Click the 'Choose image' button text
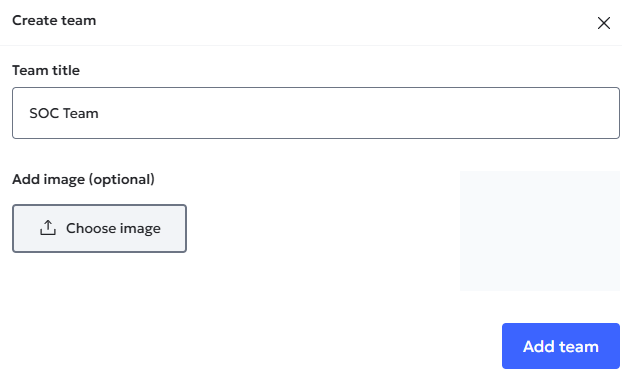The image size is (622, 382). [113, 228]
